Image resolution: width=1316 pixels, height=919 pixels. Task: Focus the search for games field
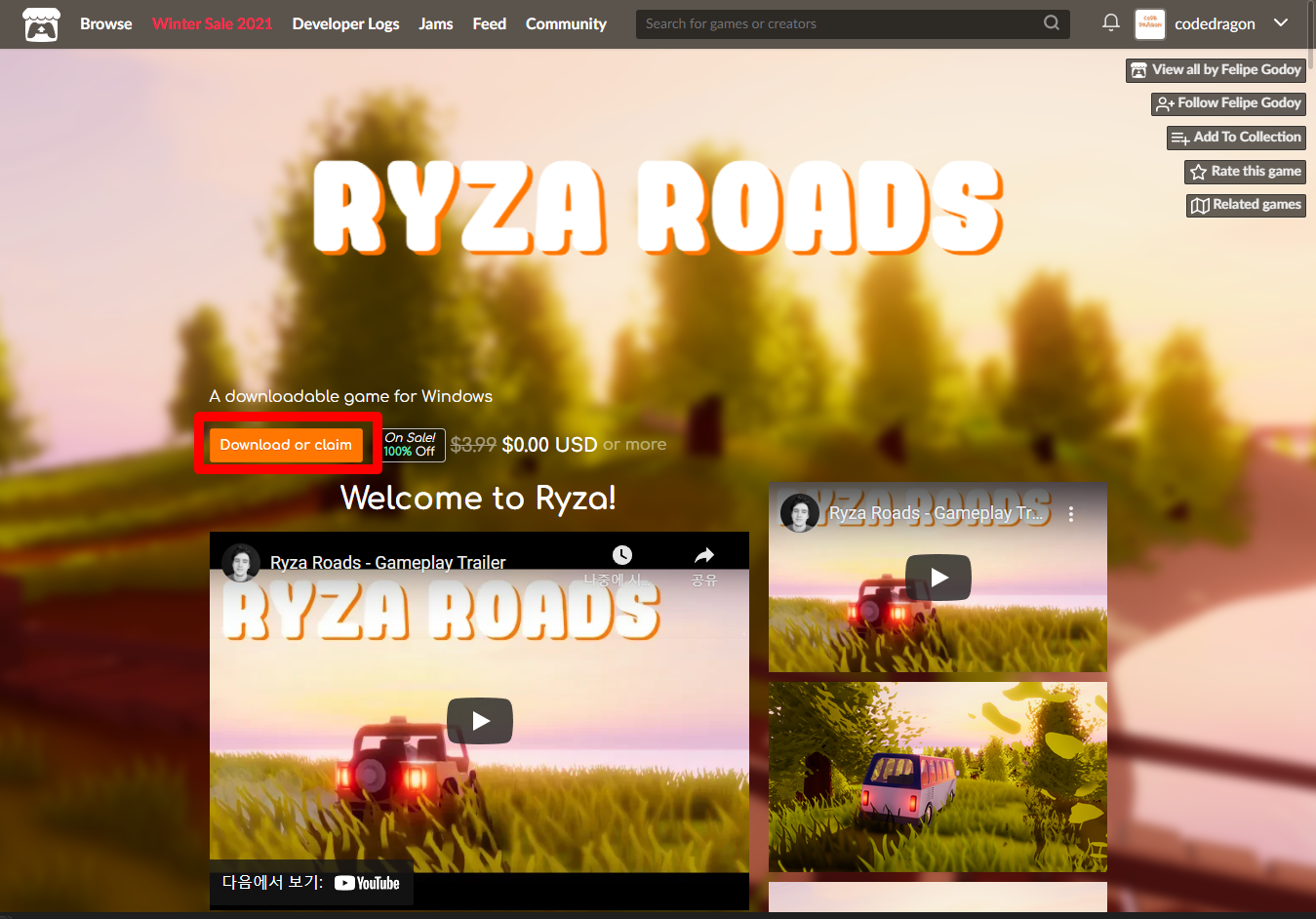853,23
